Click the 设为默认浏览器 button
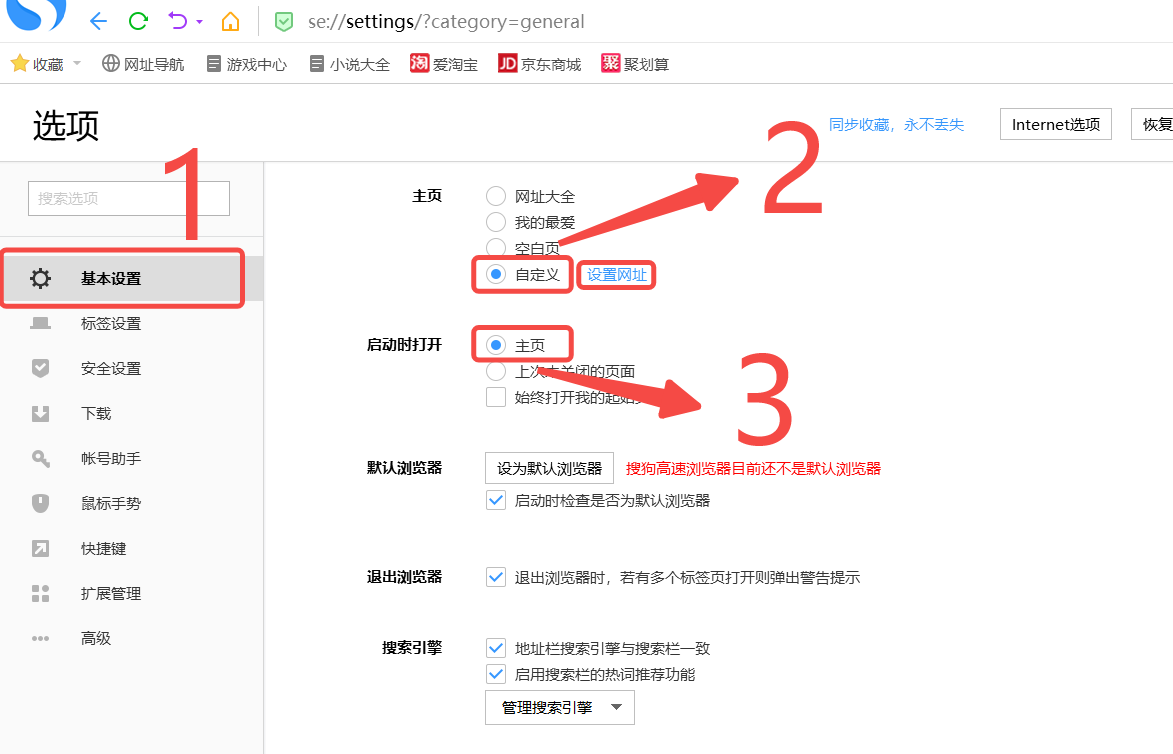Screen dimensions: 1173x754 549,468
